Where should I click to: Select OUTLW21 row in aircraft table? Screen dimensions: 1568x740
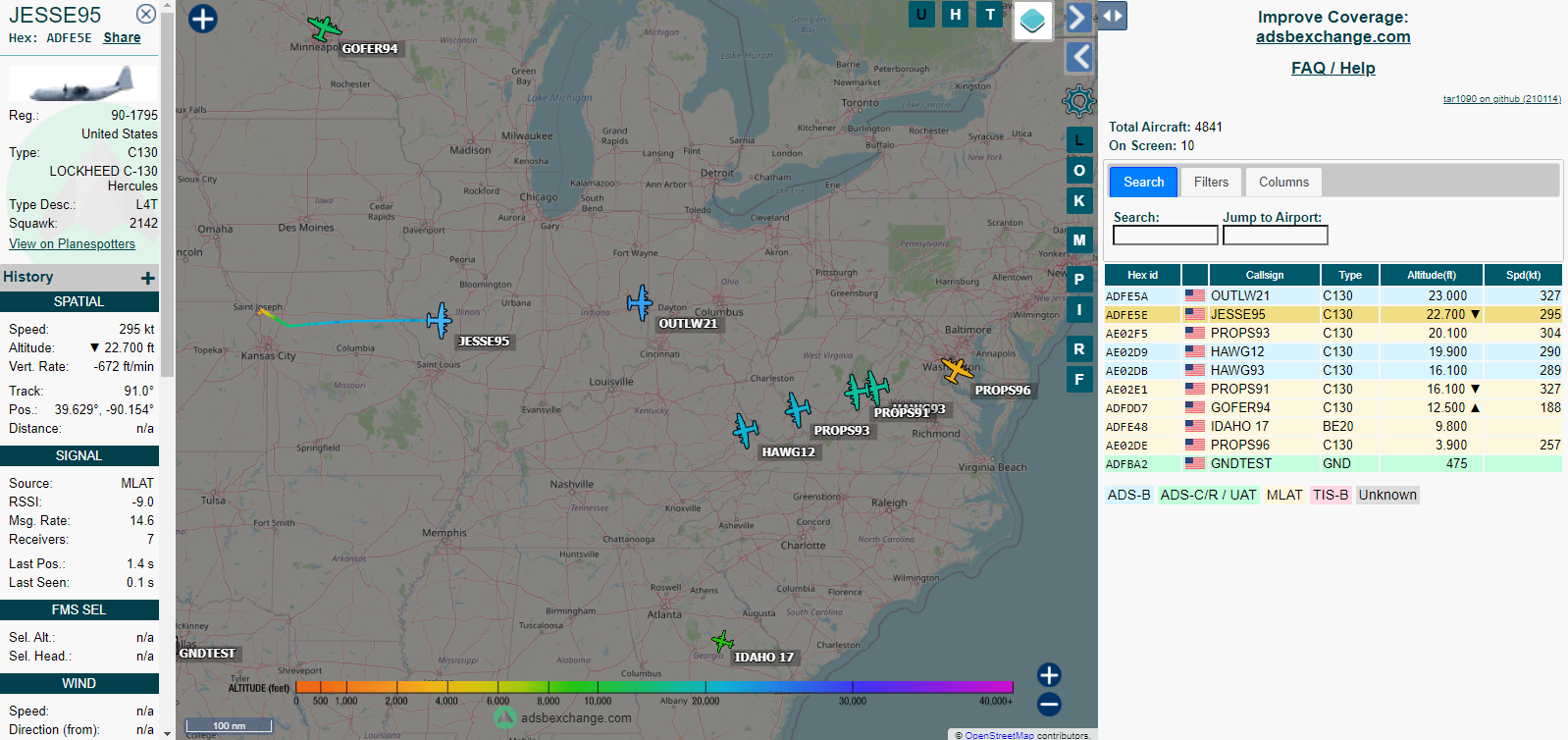point(1333,295)
